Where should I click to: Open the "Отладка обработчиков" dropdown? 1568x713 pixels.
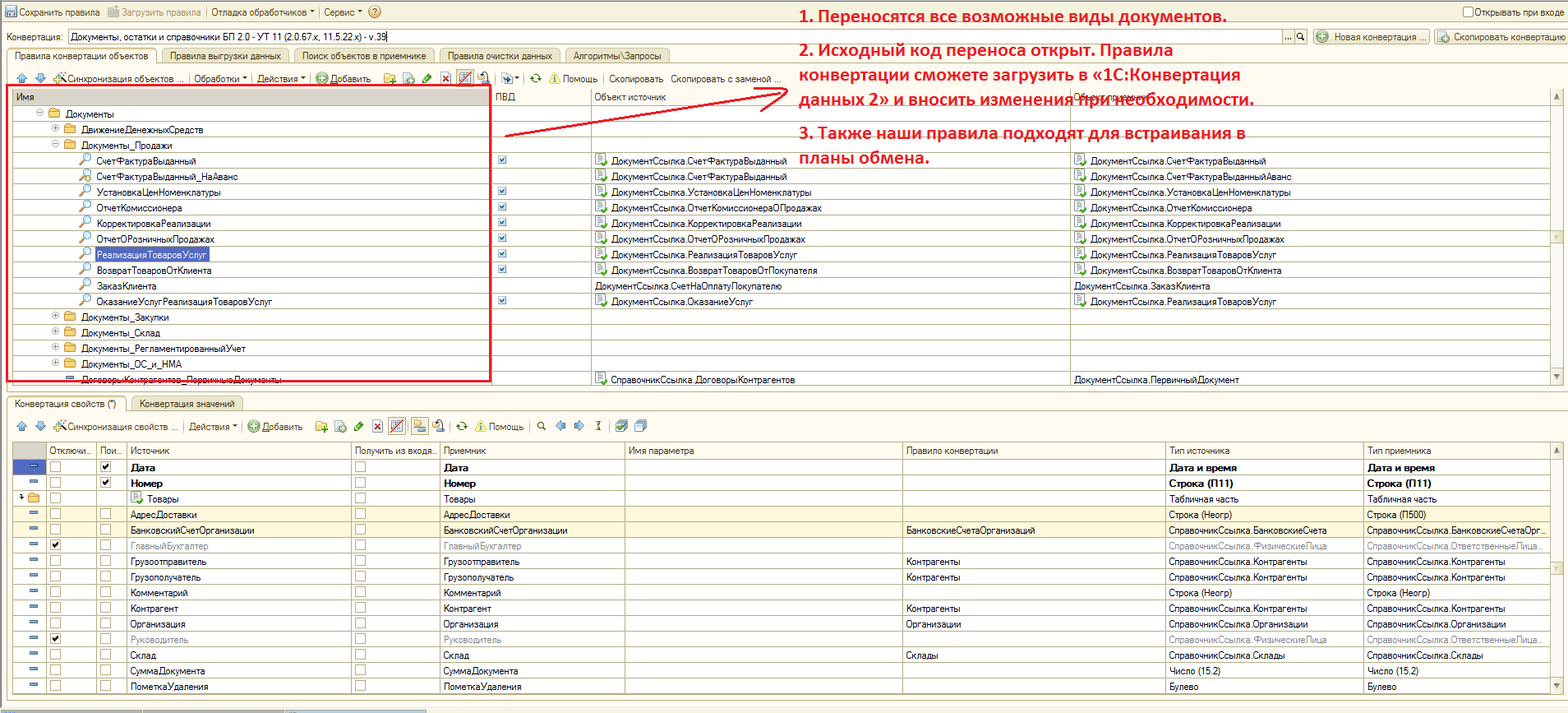point(263,12)
